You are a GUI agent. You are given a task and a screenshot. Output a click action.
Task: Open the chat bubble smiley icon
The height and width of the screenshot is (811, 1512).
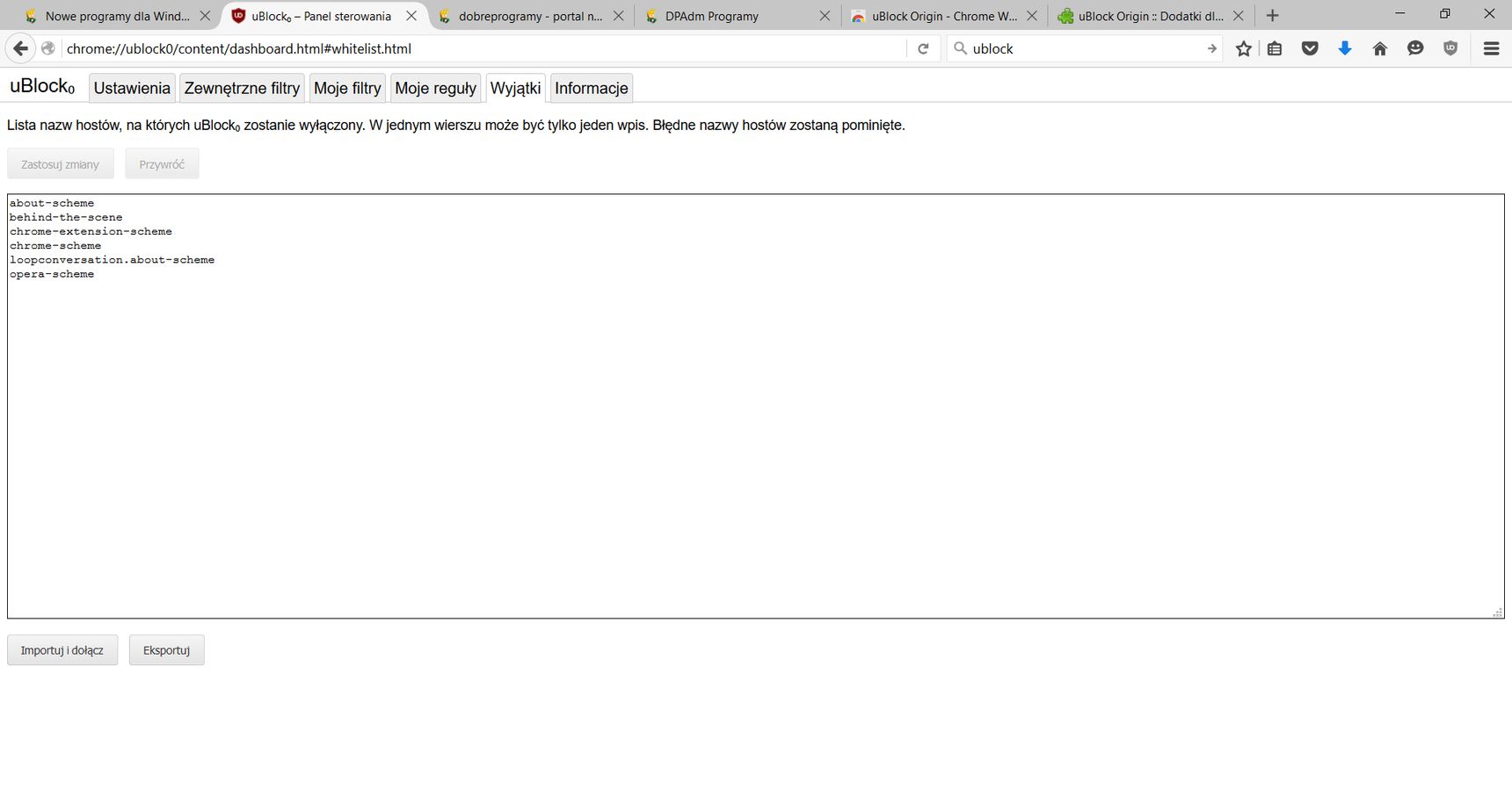pyautogui.click(x=1415, y=49)
